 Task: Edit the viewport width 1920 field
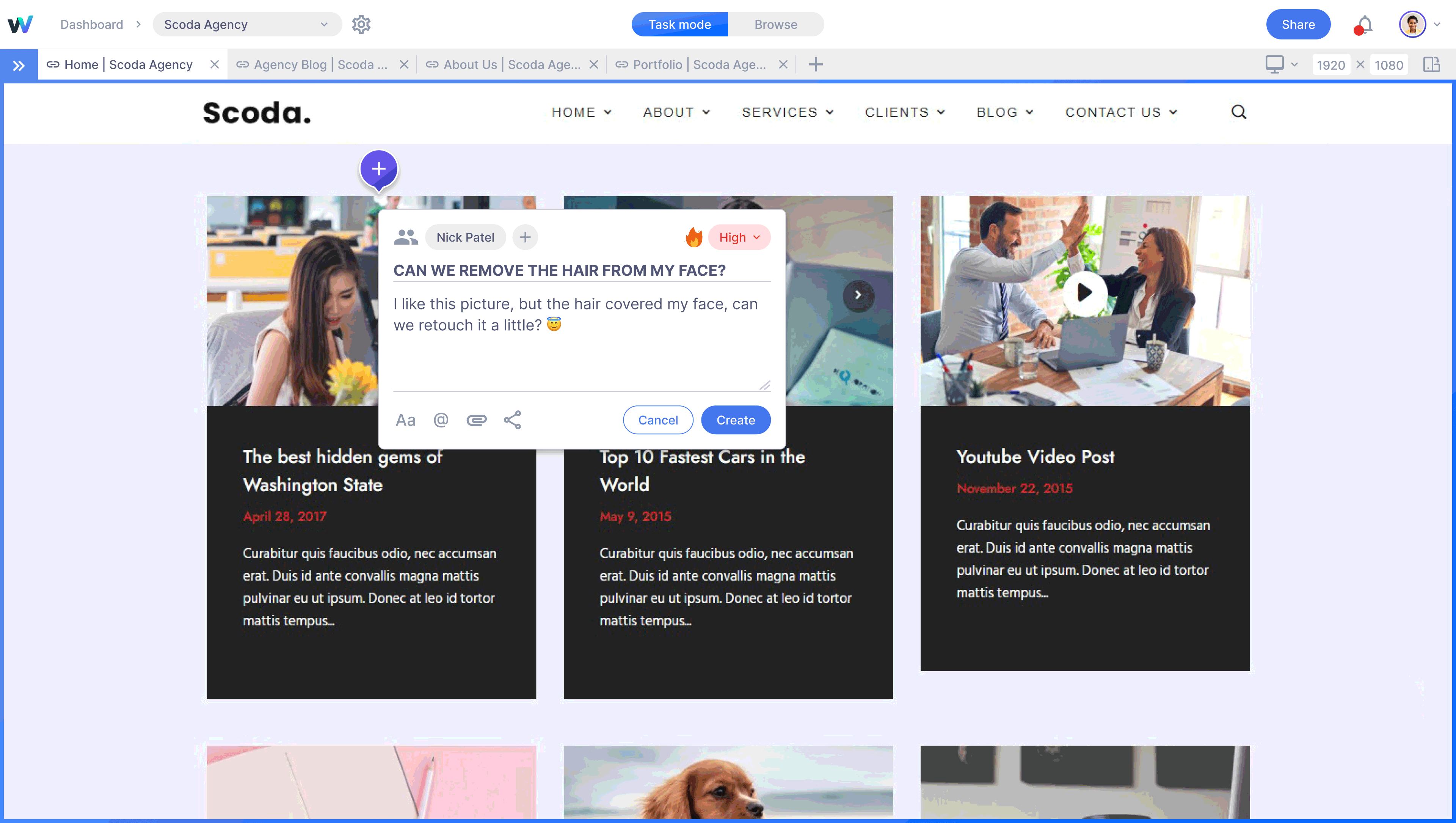point(1330,65)
